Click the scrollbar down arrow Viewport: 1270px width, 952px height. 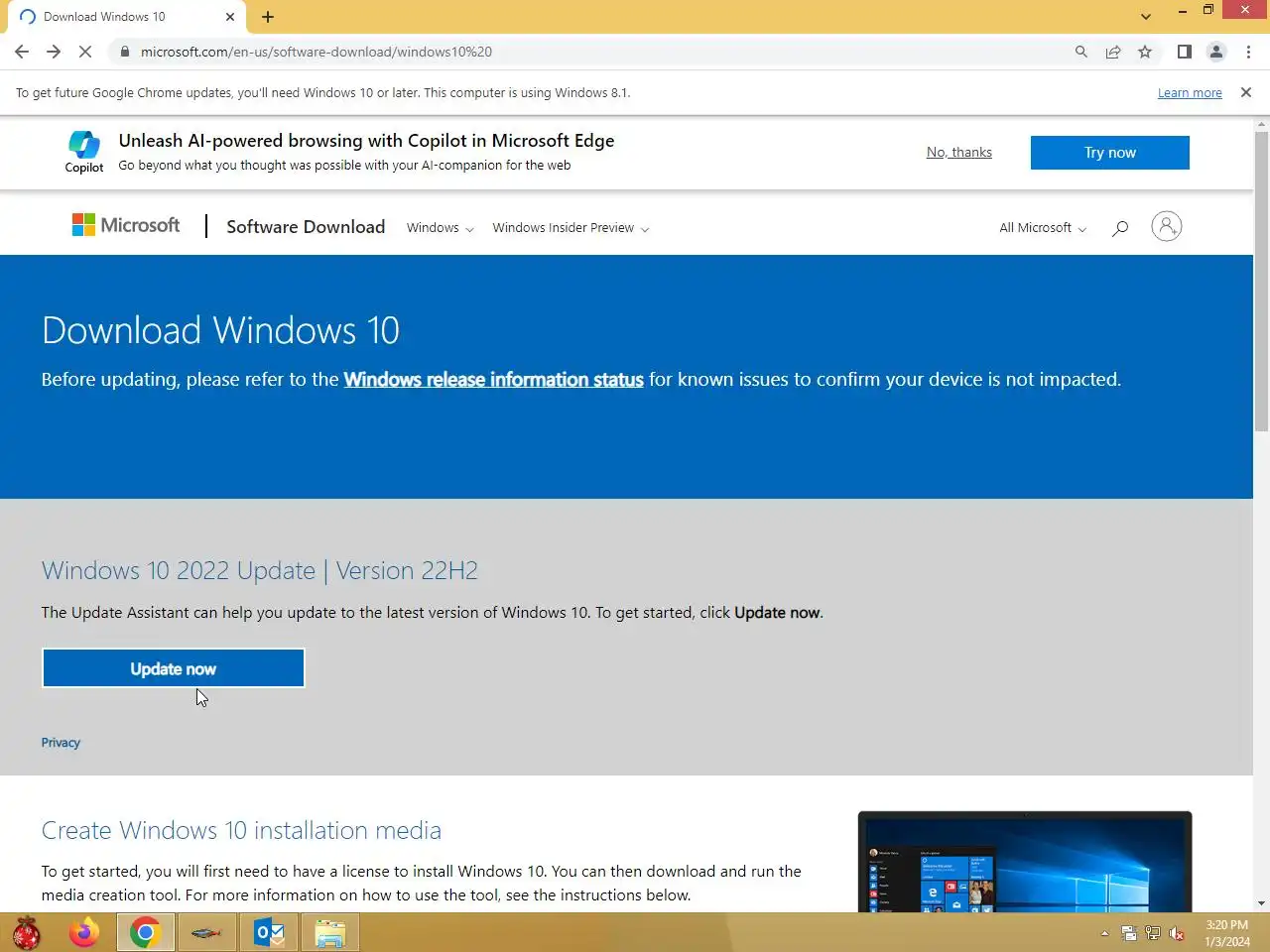1262,903
